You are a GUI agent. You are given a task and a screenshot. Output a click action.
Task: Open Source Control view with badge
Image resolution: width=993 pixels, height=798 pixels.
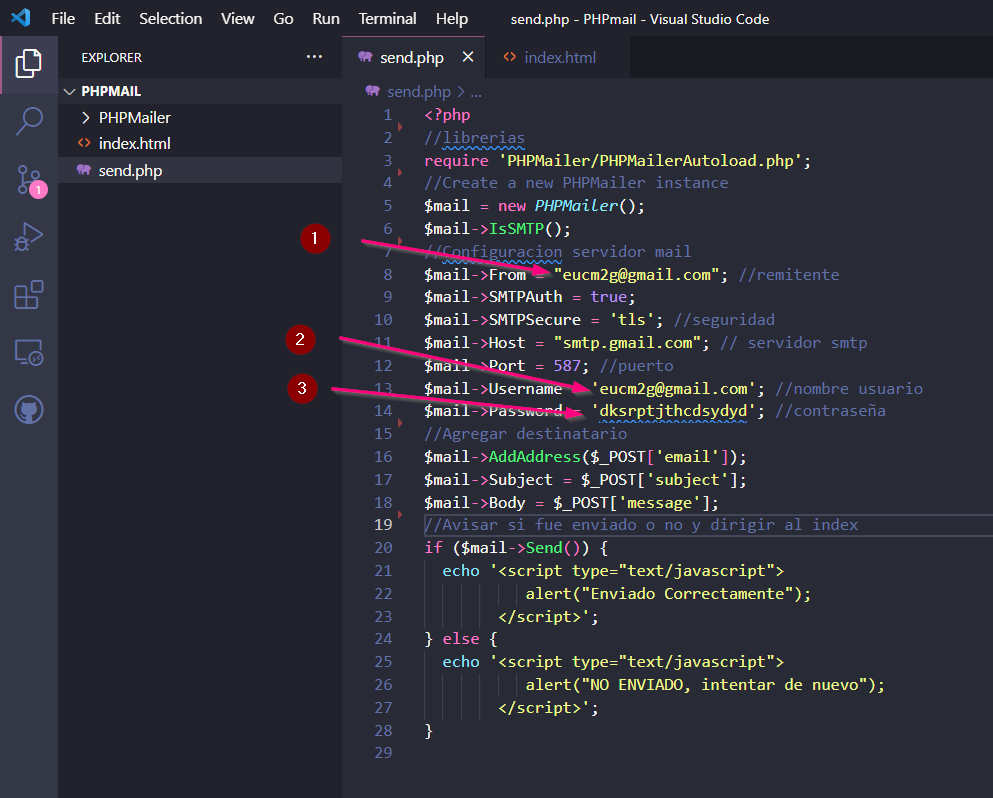click(x=30, y=180)
